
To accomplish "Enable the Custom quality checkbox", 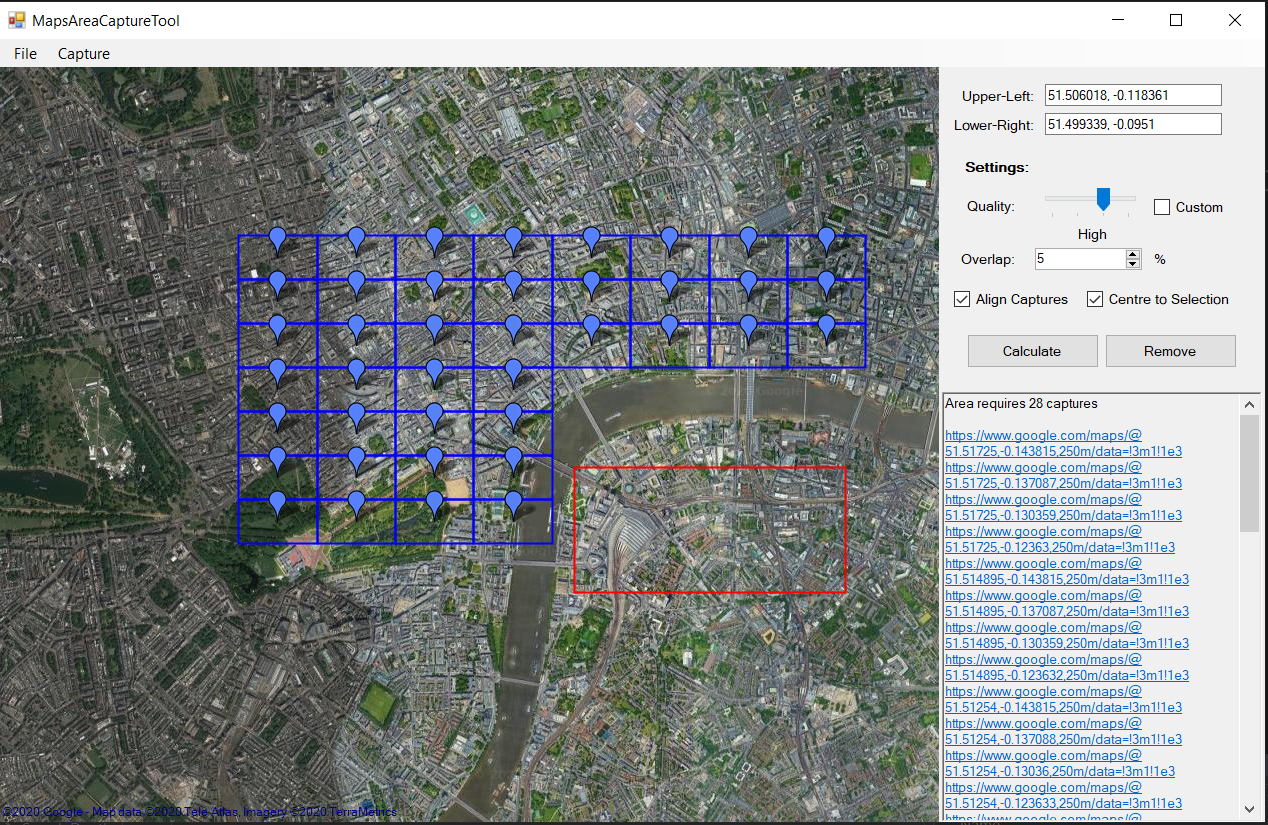I will click(x=1162, y=207).
